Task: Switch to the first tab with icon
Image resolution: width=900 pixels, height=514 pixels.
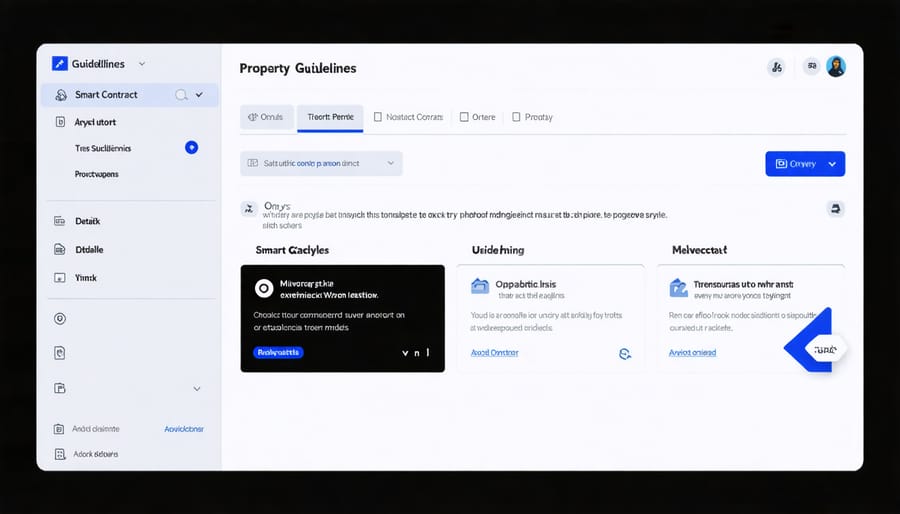Action: coord(268,117)
